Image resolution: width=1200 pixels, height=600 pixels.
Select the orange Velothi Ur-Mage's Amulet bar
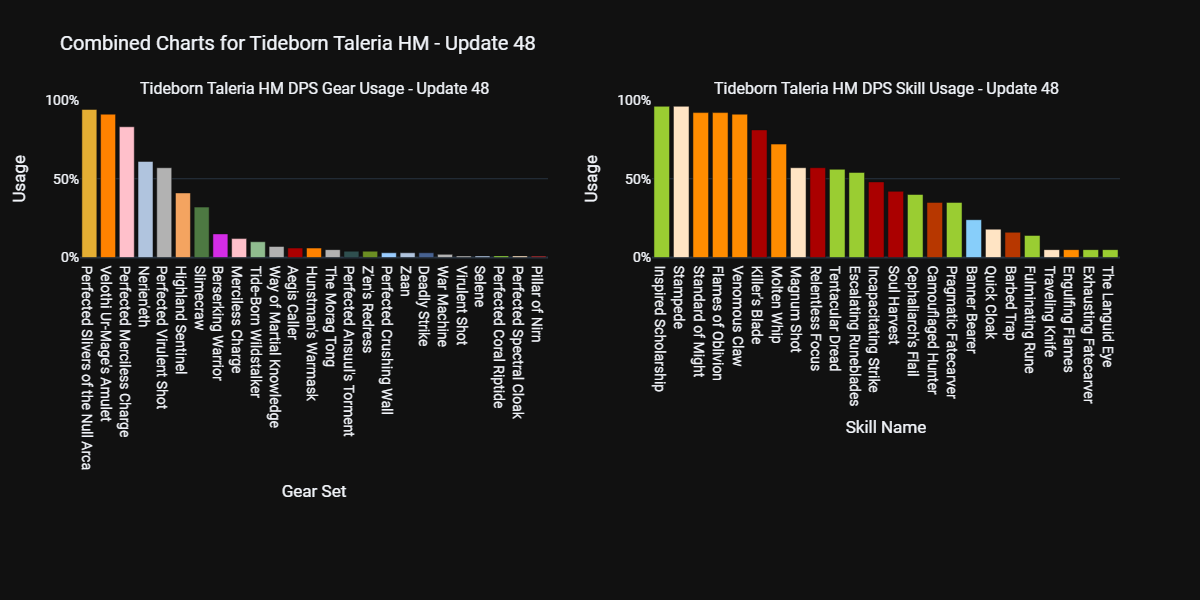[108, 186]
